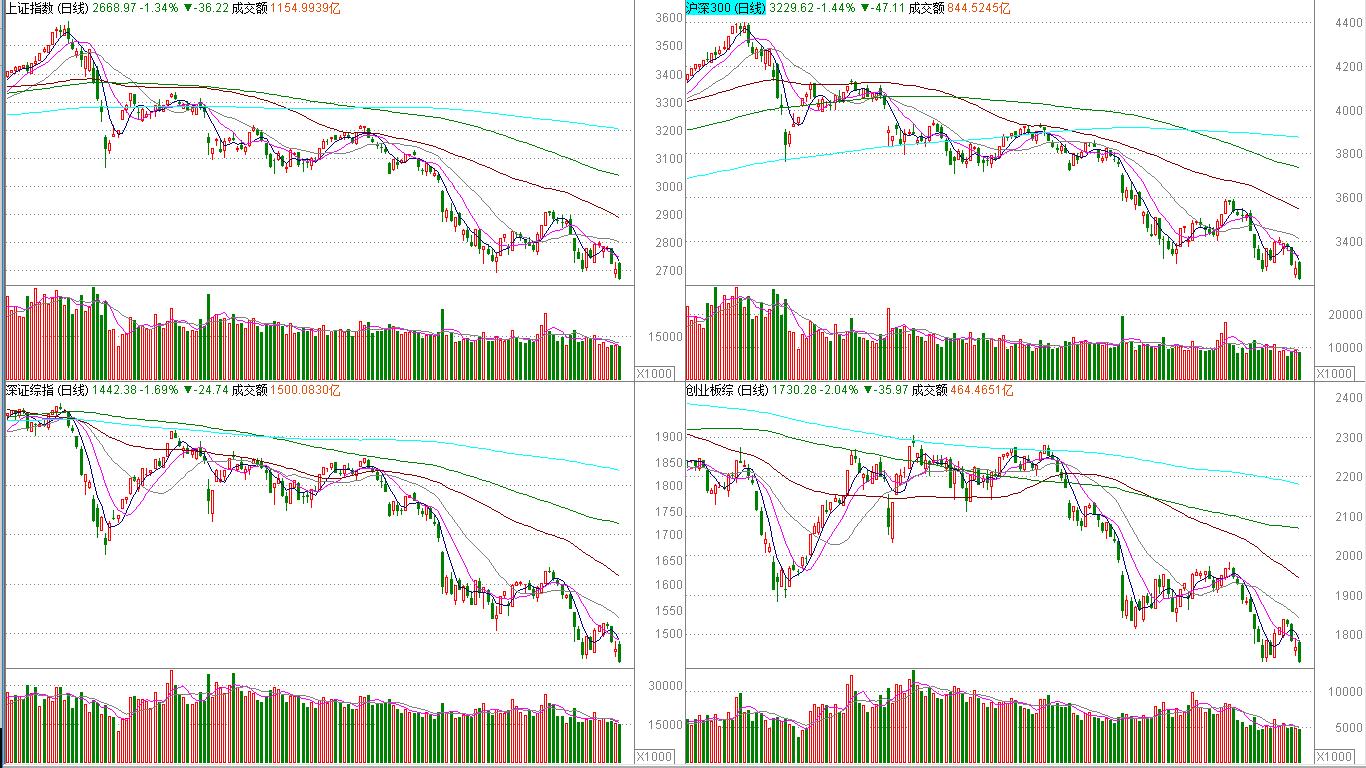The image size is (1366, 768).
Task: Click the -1.69% change percentage
Action: 159,390
